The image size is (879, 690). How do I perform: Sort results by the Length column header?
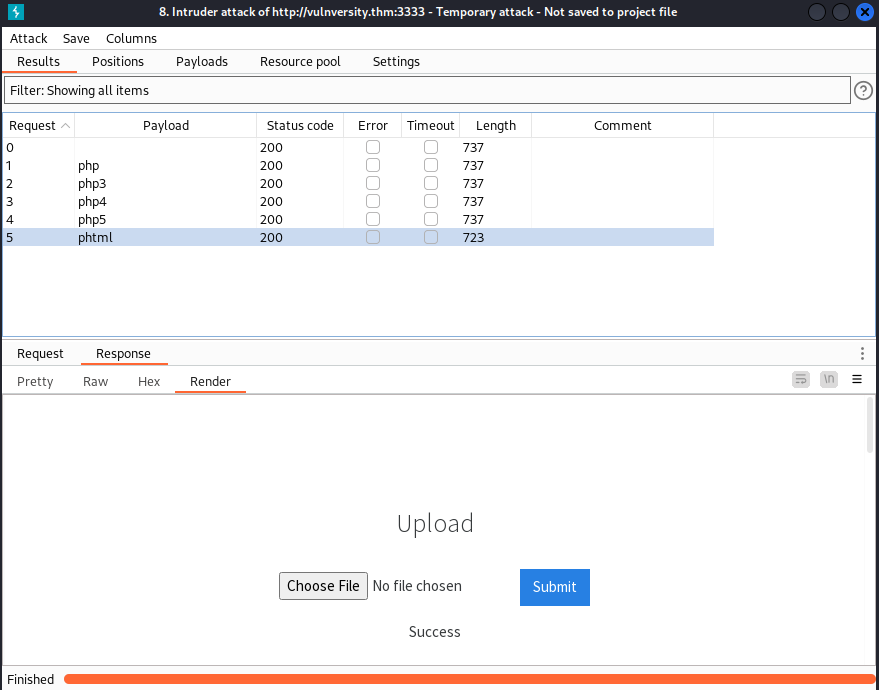pos(496,126)
